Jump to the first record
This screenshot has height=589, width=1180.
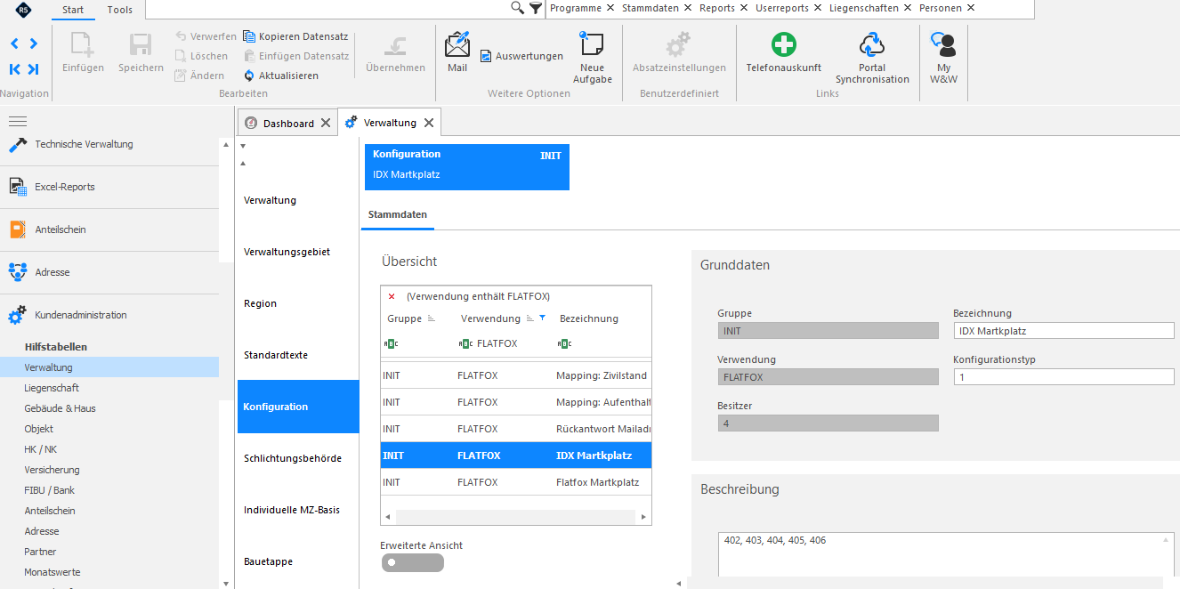pyautogui.click(x=14, y=69)
